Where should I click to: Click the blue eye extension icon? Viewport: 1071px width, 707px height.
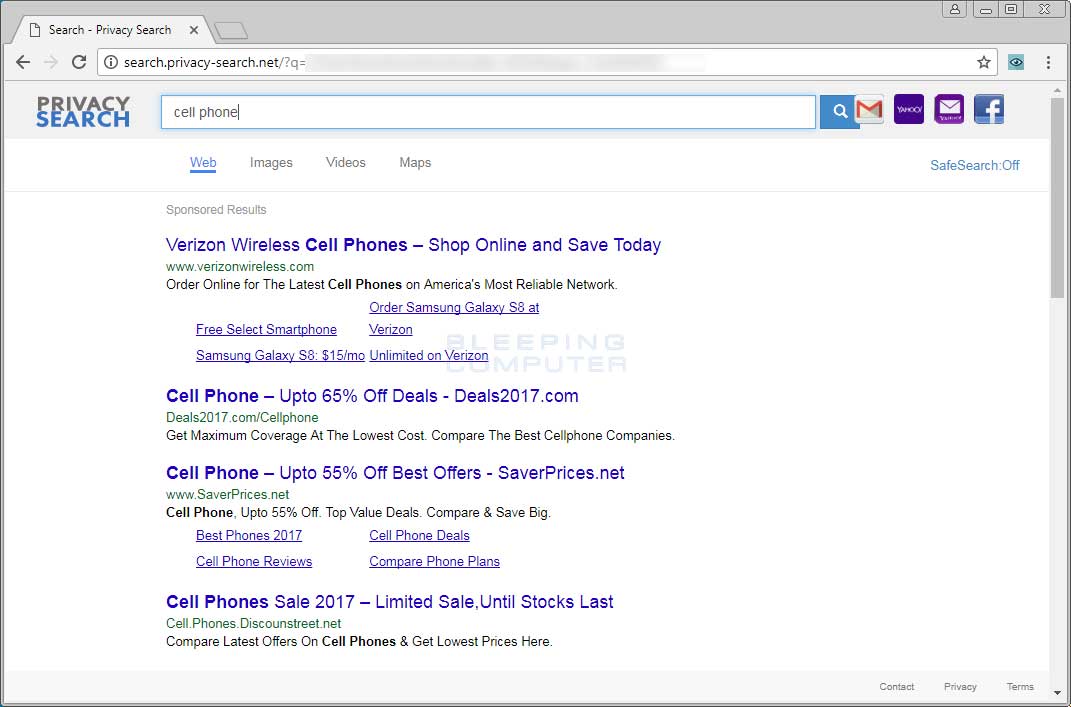(1015, 61)
